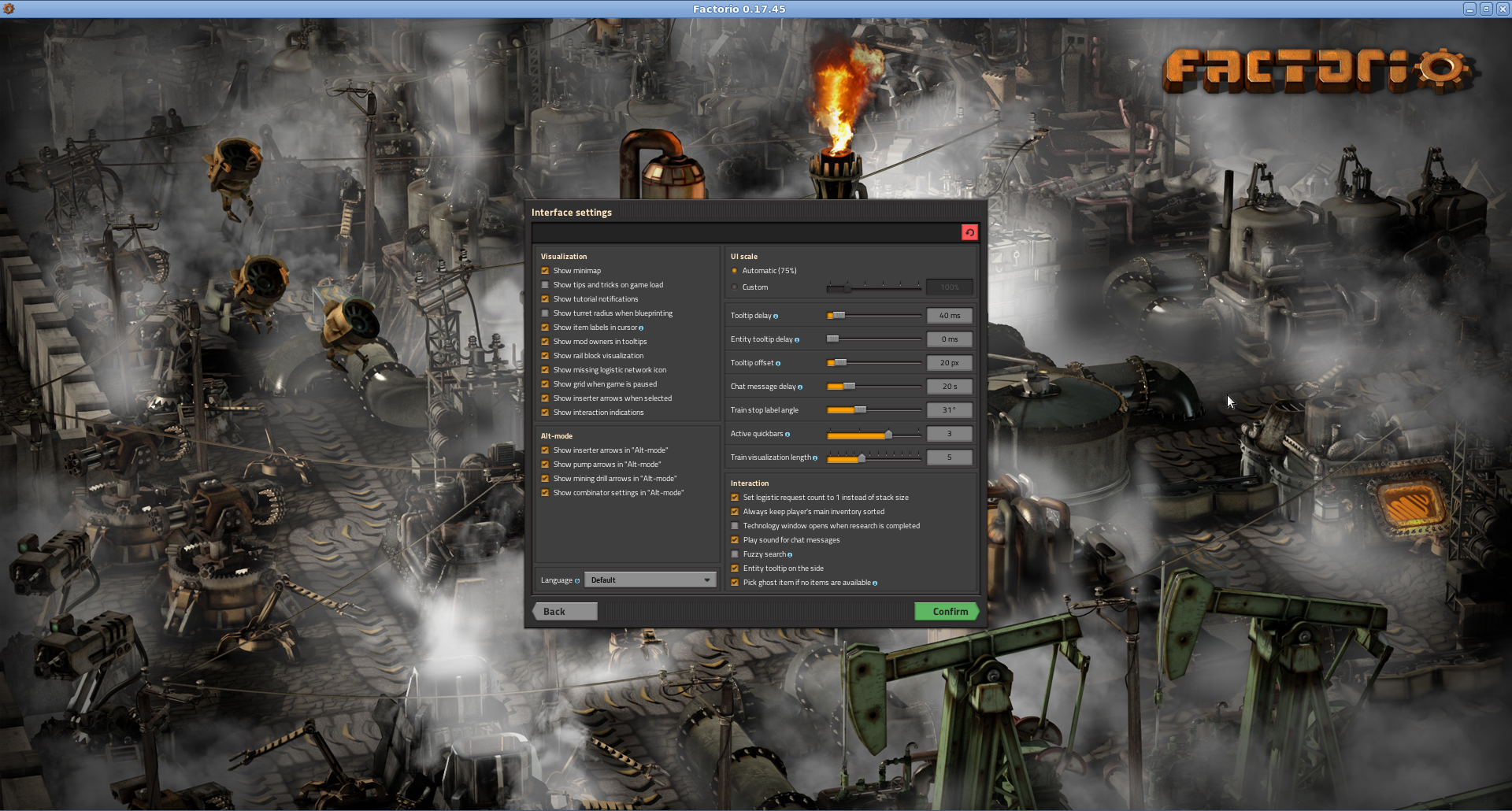The height and width of the screenshot is (811, 1512).
Task: Click the Pick ghost item info icon
Action: 875,583
